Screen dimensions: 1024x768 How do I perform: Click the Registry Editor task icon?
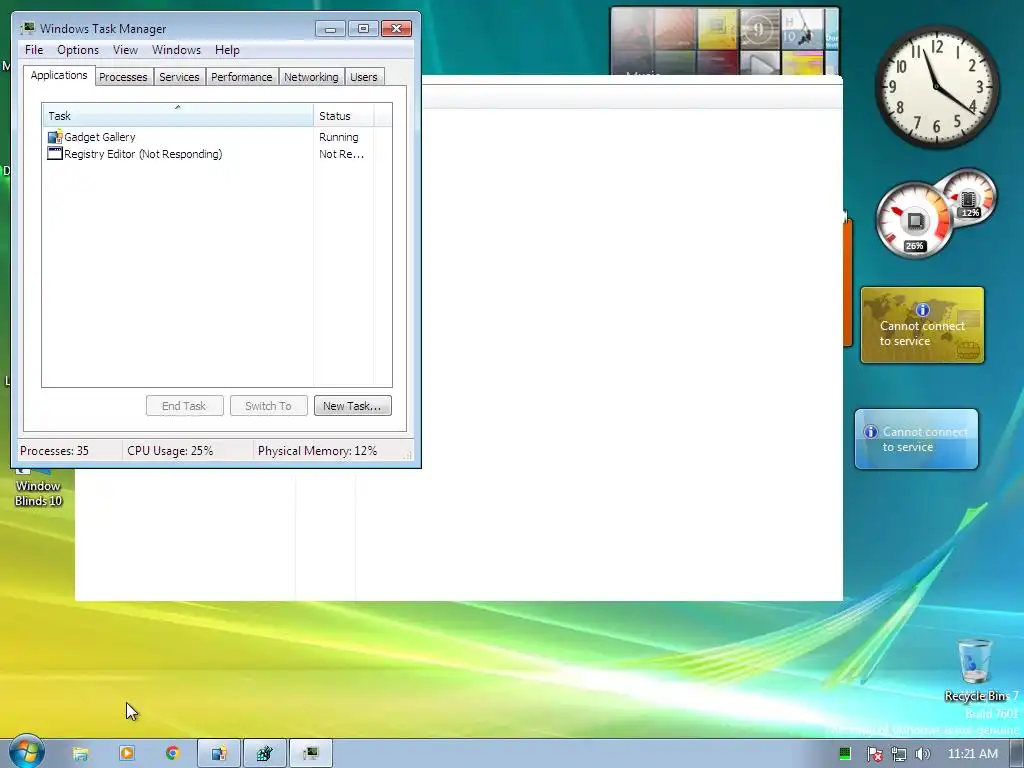(x=55, y=153)
